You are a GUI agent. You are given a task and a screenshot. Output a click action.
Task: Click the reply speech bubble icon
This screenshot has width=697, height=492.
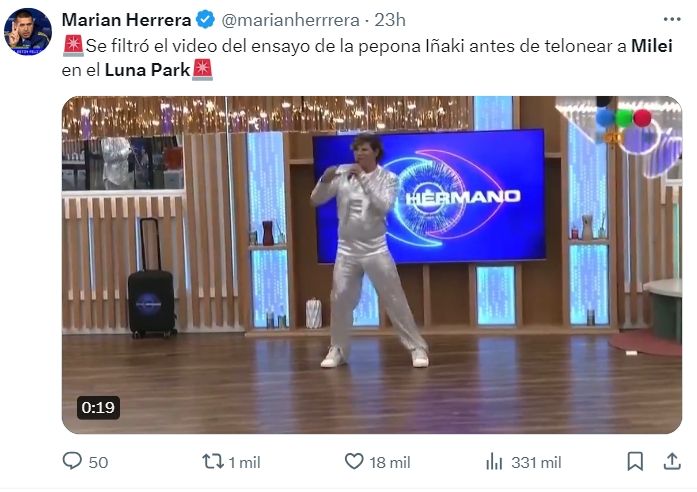tap(72, 461)
